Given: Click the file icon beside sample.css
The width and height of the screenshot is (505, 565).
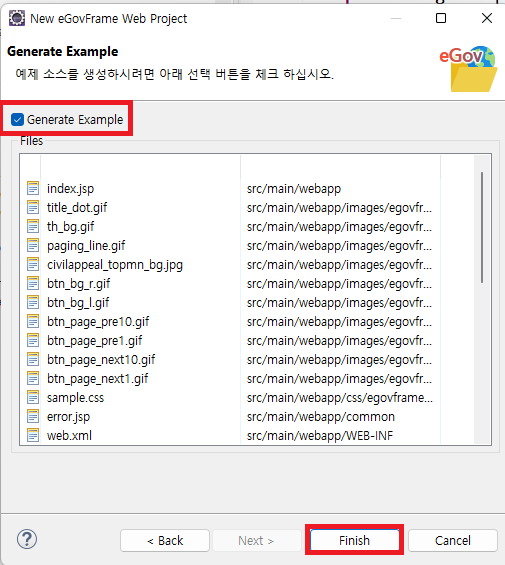Looking at the screenshot, I should click(x=33, y=397).
